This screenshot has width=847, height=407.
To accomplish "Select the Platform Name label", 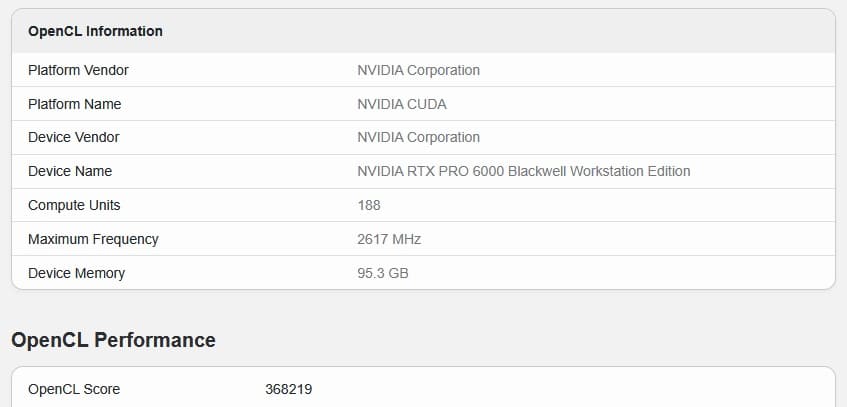I will click(75, 104).
